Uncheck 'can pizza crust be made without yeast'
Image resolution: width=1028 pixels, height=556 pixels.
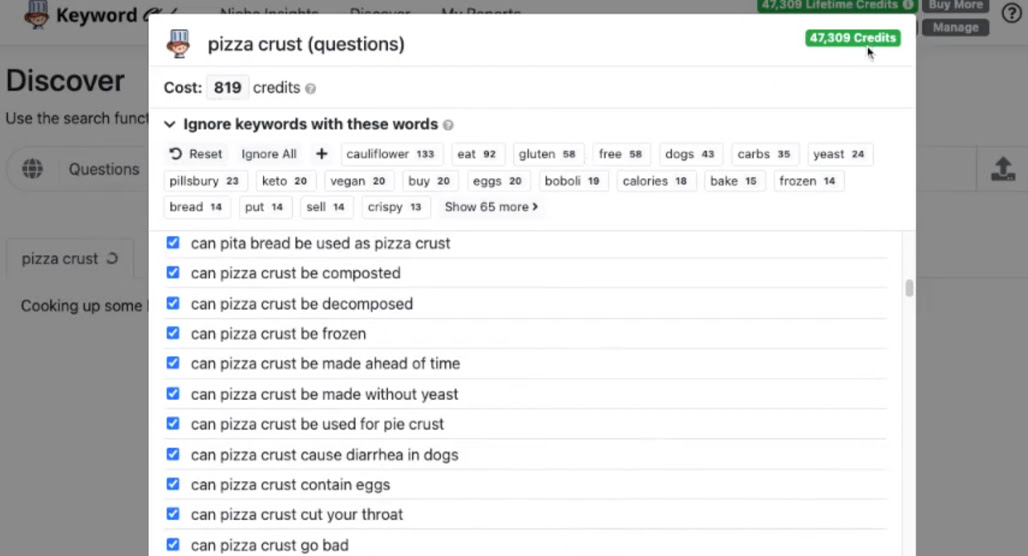172,393
